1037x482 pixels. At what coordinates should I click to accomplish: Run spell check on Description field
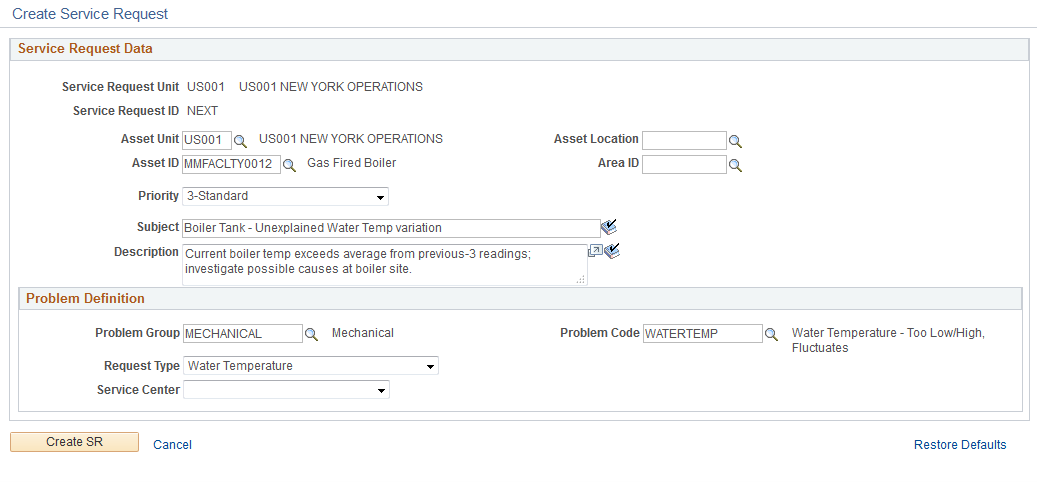612,251
